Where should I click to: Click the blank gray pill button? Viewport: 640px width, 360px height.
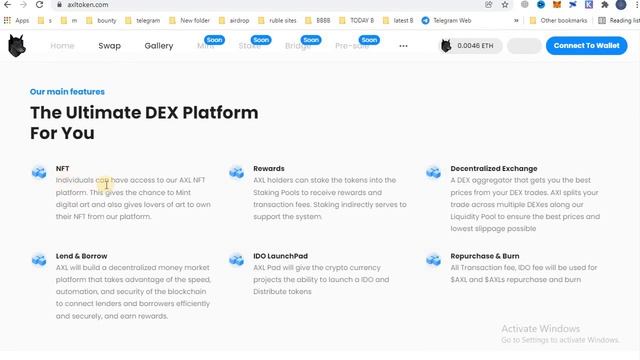coord(524,46)
